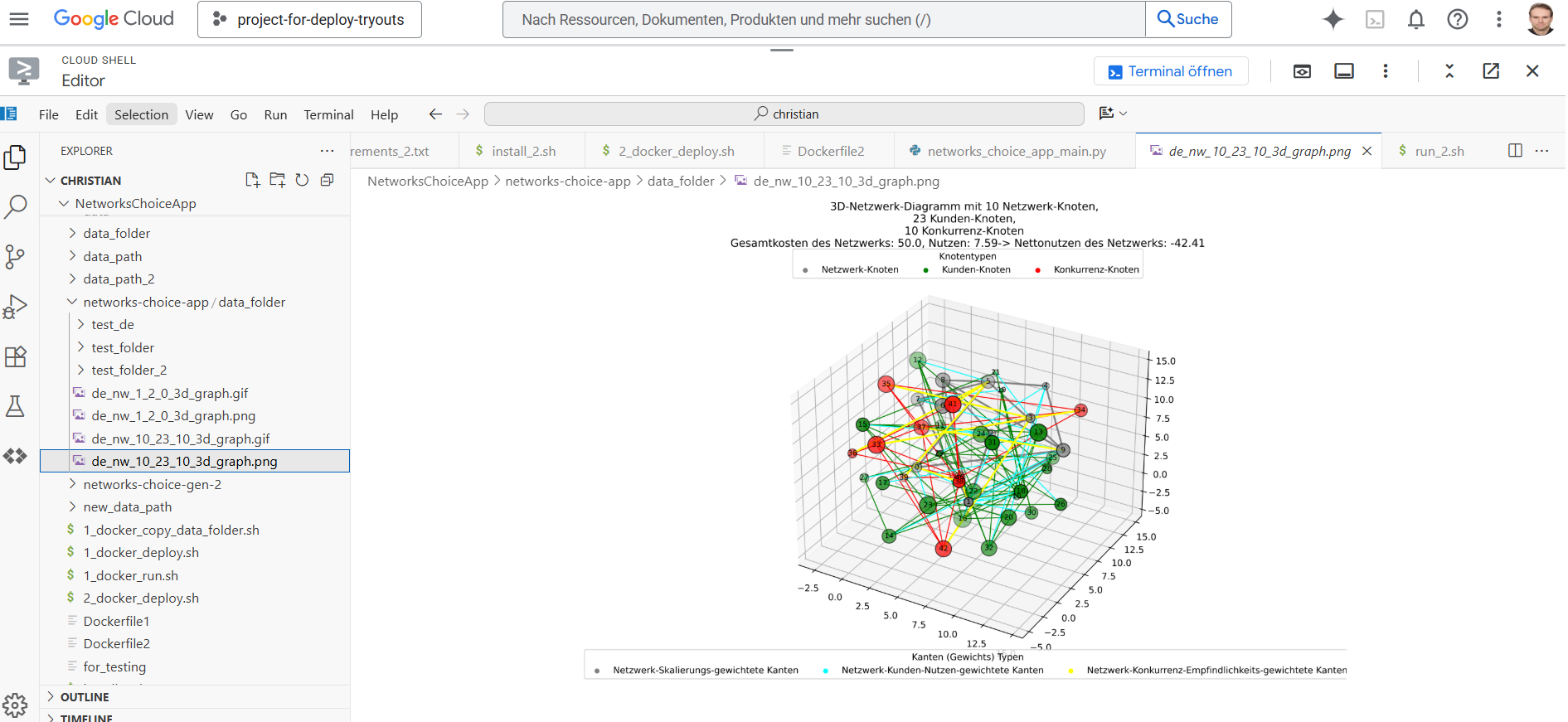Open user account avatar
The height and width of the screenshot is (722, 1568).
click(x=1541, y=19)
